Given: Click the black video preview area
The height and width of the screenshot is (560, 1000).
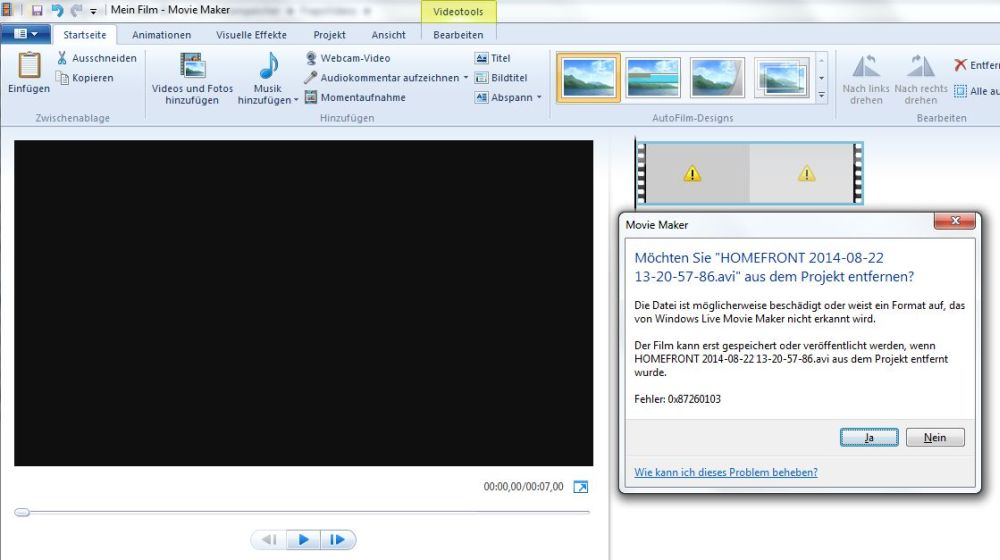Looking at the screenshot, I should [x=304, y=303].
